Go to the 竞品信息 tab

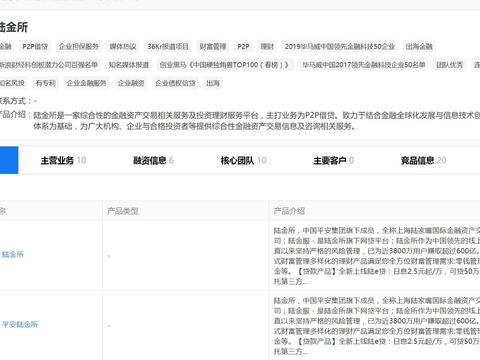coord(423,160)
